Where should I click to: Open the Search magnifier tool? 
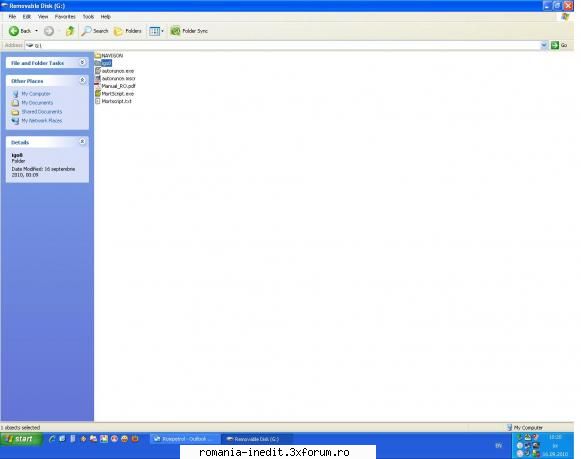[95, 31]
